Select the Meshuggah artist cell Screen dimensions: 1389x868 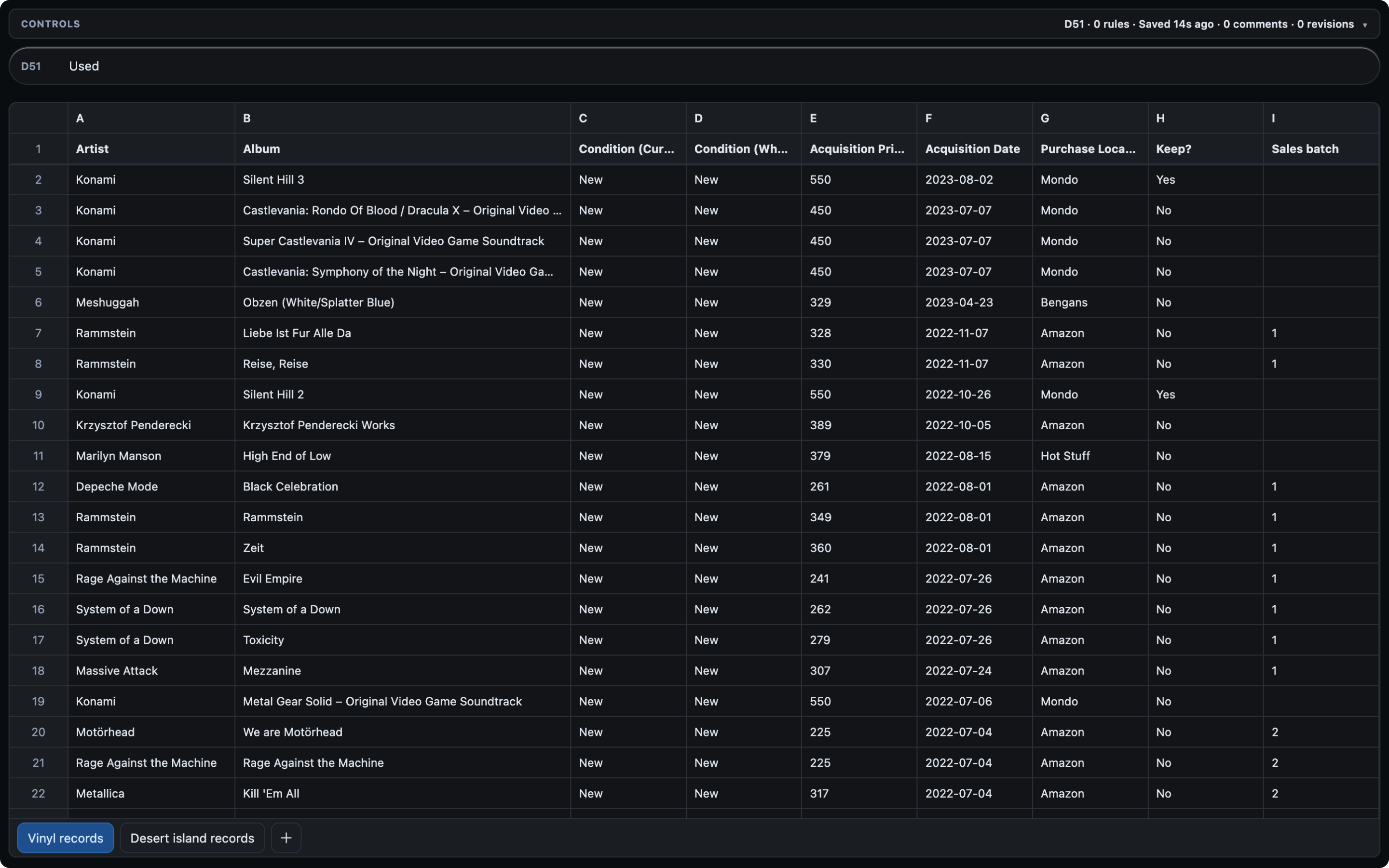151,302
